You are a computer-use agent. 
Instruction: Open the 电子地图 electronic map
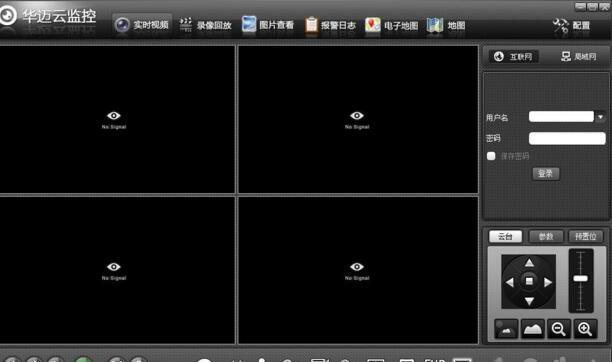(392, 25)
